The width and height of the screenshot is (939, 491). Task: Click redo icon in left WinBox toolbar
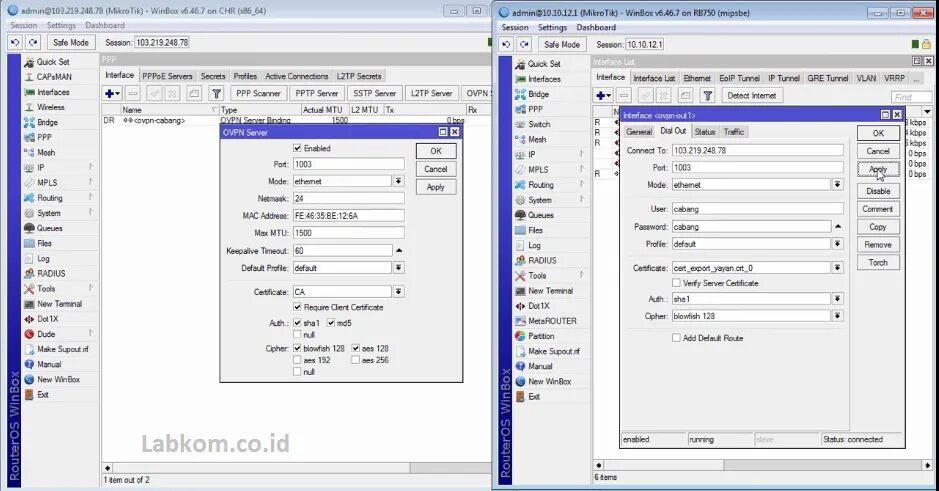point(34,43)
